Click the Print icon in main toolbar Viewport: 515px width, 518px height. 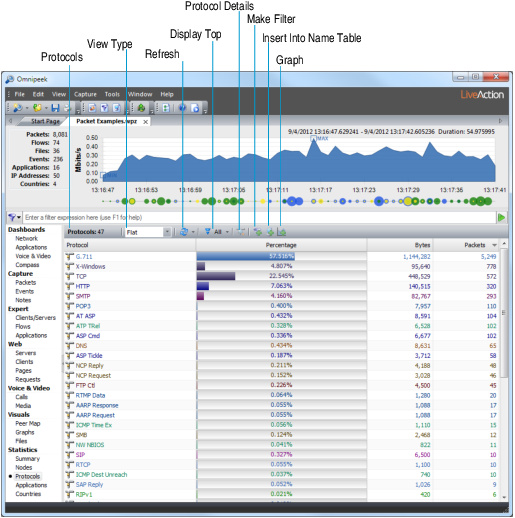tap(67, 108)
